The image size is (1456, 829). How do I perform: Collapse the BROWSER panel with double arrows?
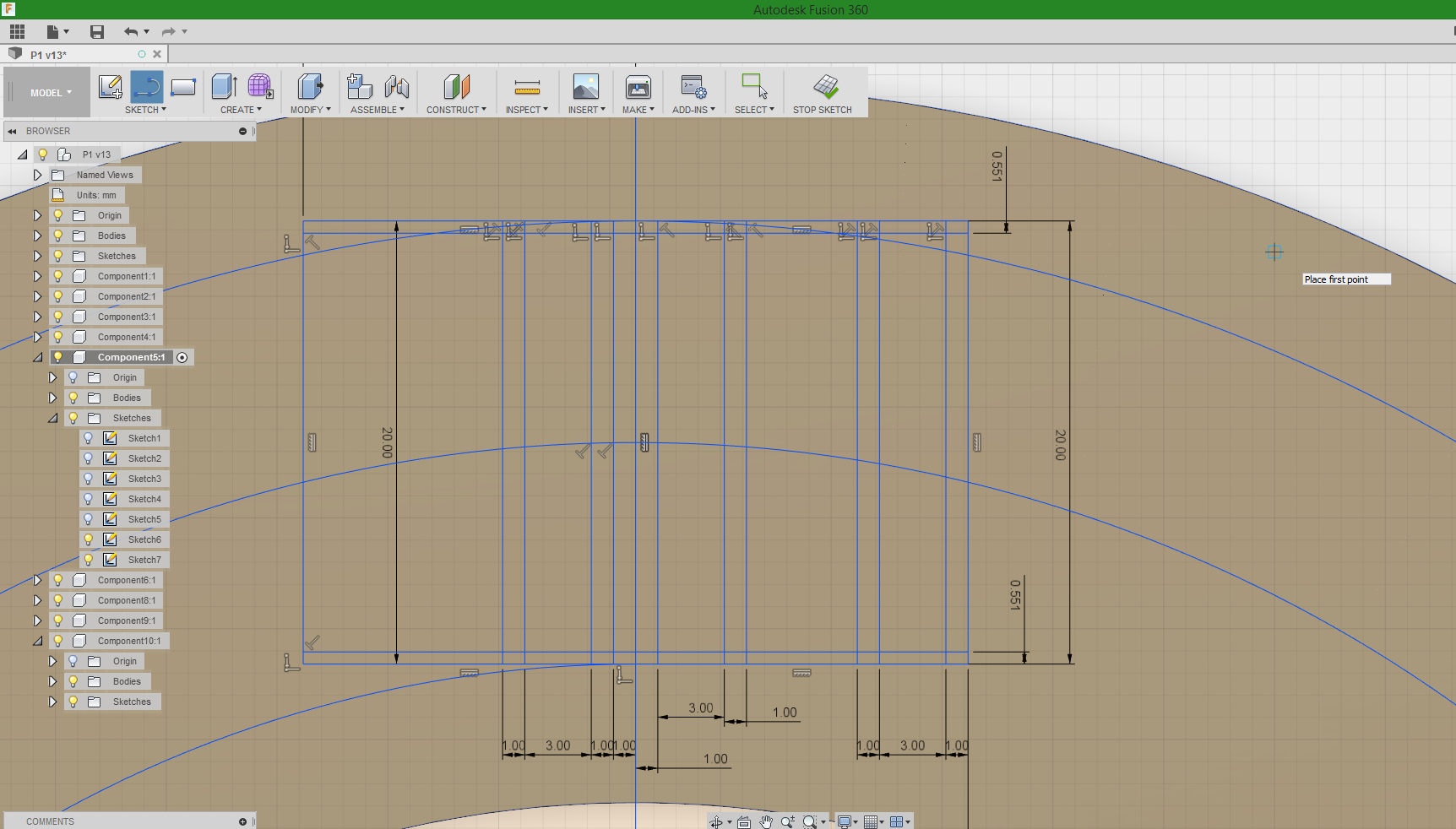click(x=13, y=131)
